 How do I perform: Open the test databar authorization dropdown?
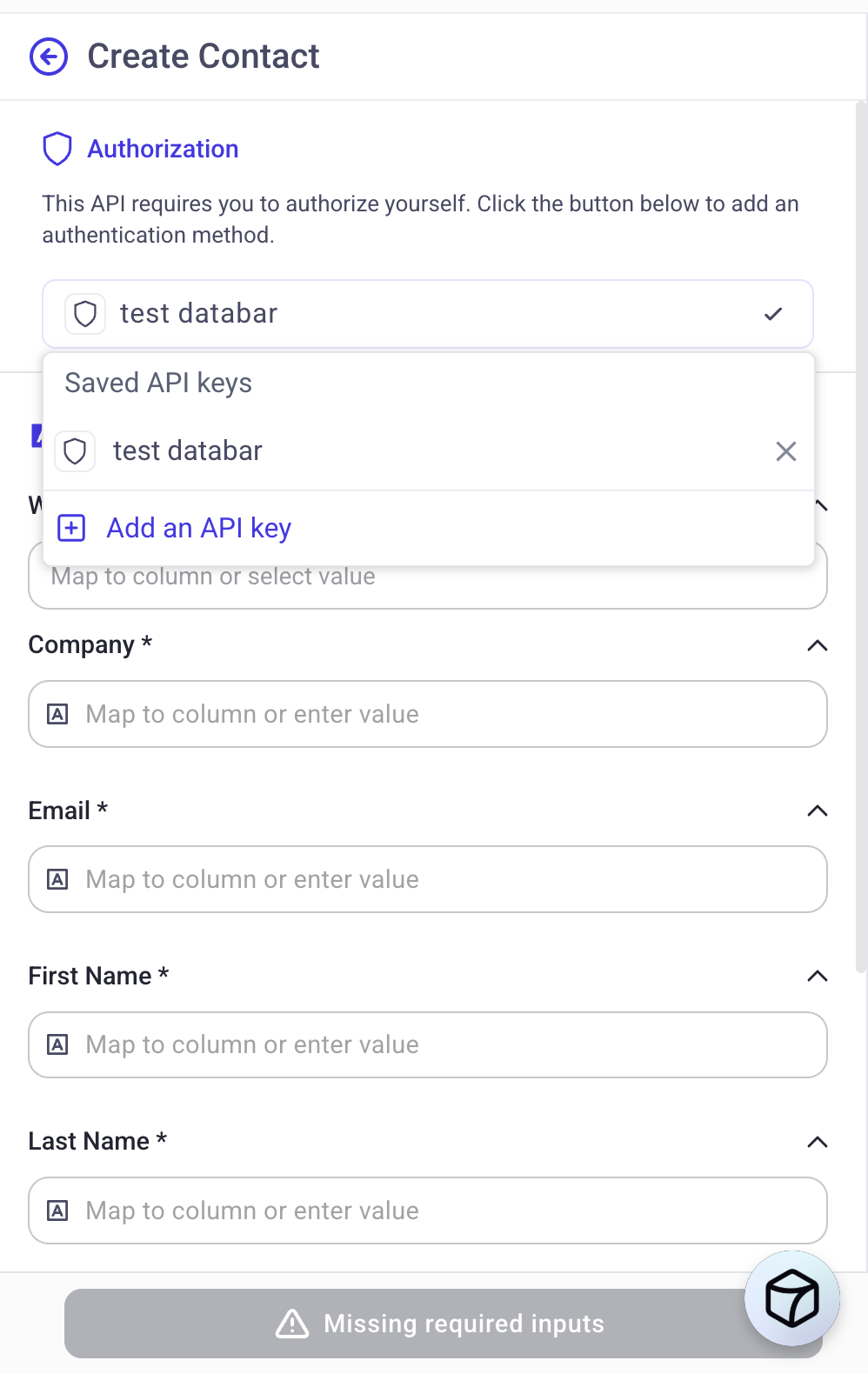(427, 314)
